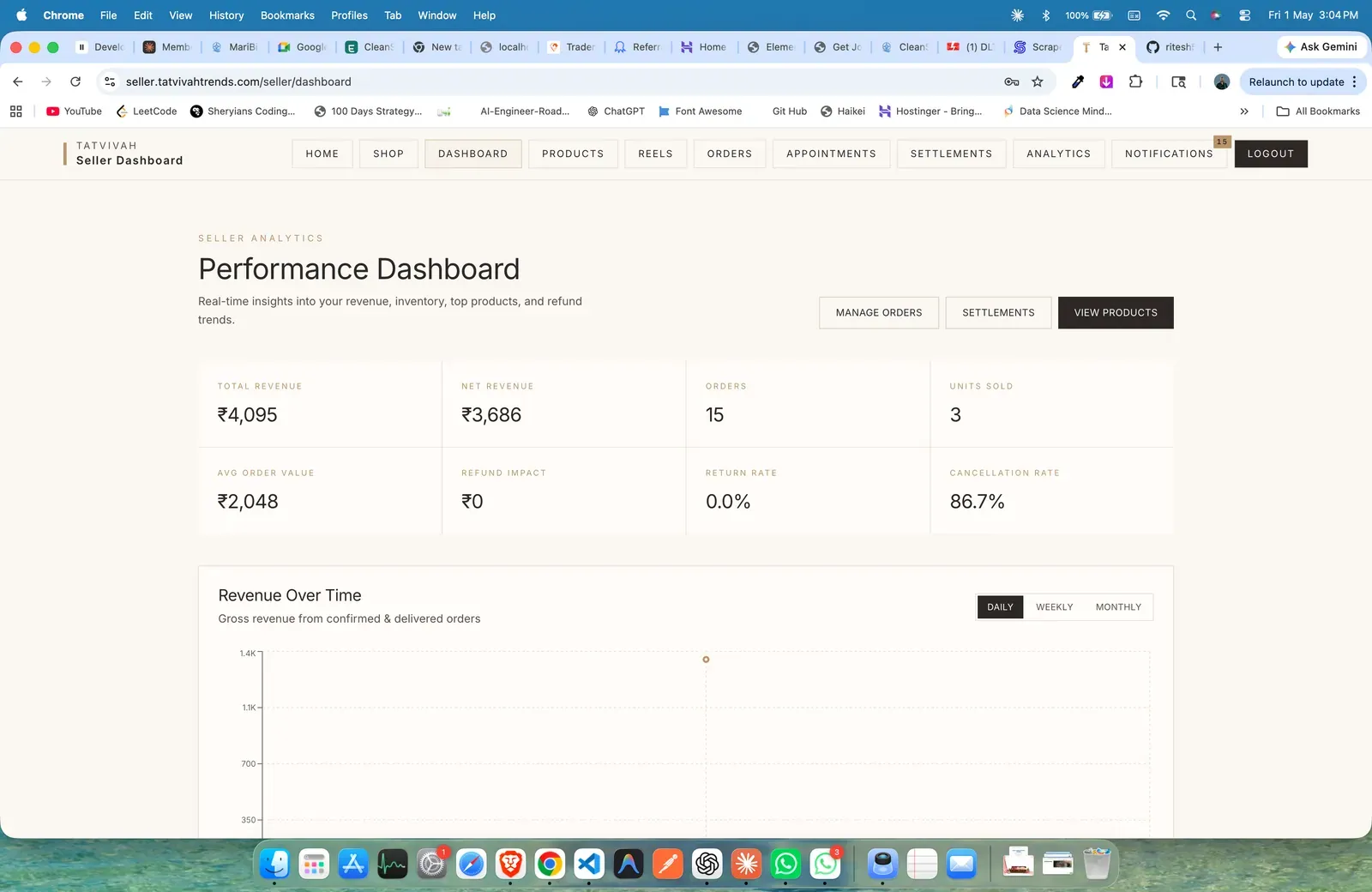The image size is (1372, 892).
Task: Expand the hidden bookmarks chevron
Action: (1244, 111)
